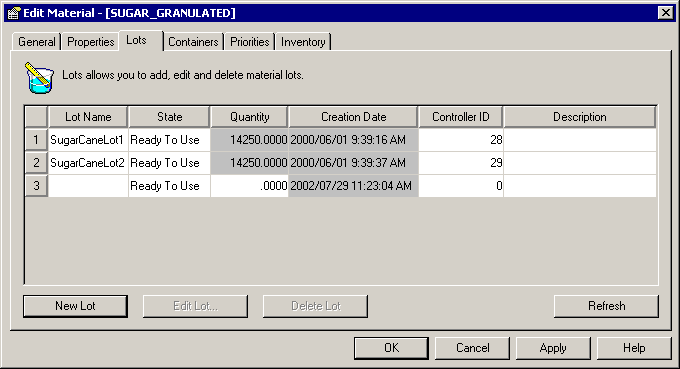Cancel the material edit dialog
Viewport: 680px width, 369px height.
[472, 348]
